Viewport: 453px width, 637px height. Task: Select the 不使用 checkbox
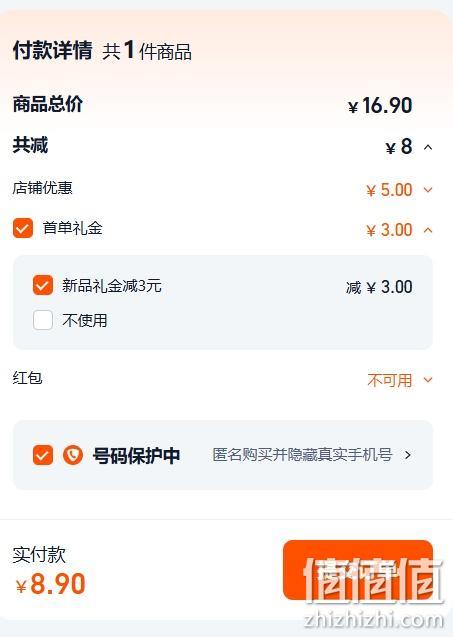43,320
